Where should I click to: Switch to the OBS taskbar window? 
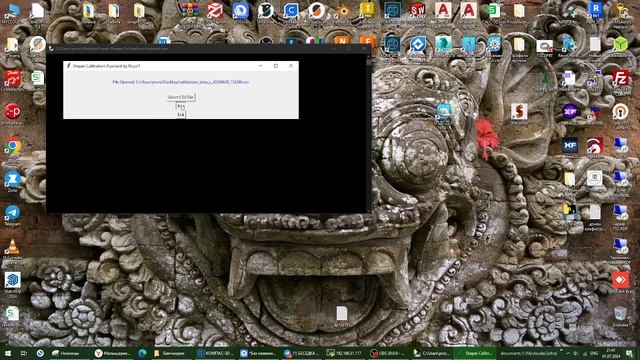(388, 353)
